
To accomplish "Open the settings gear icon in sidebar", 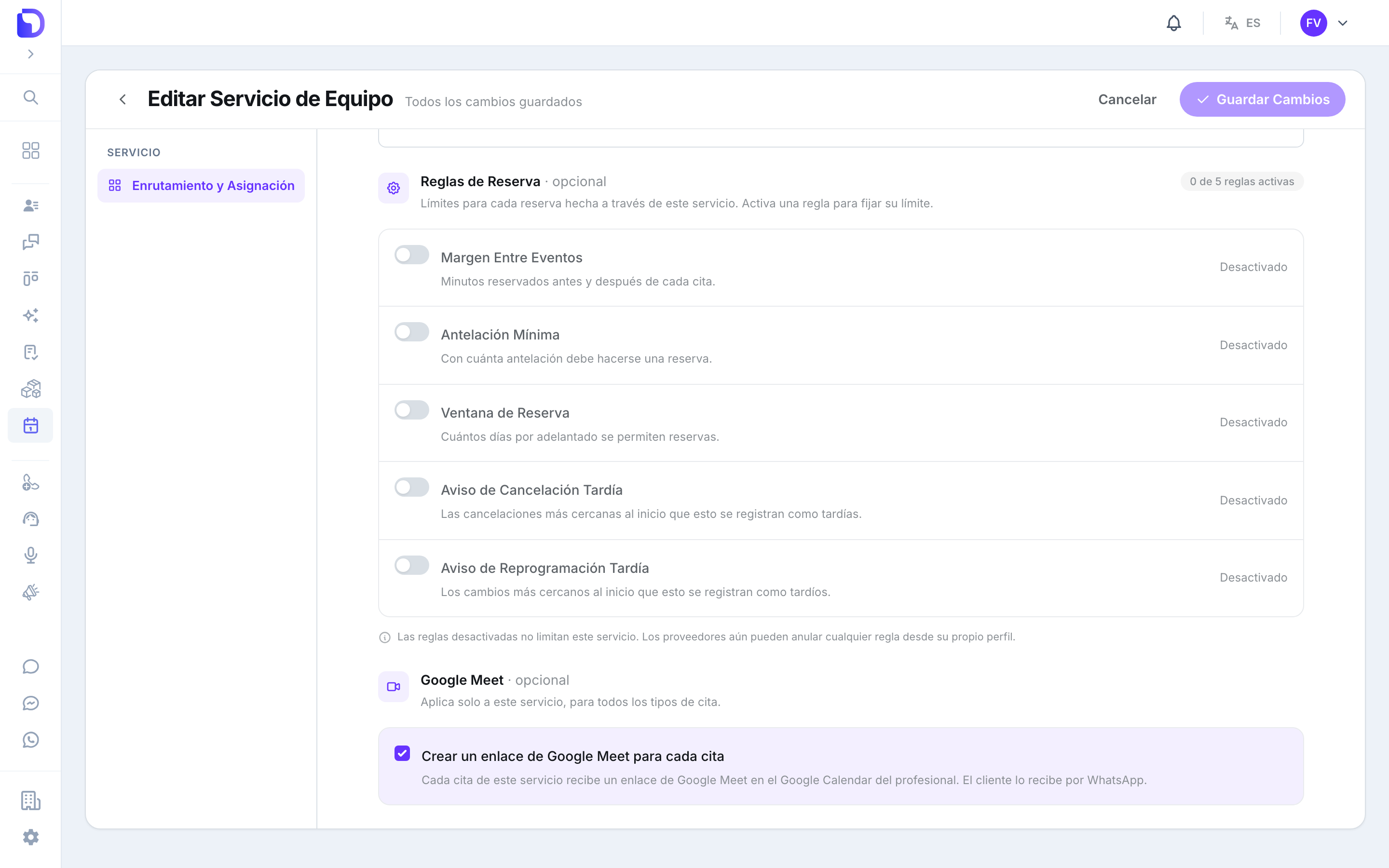I will click(30, 837).
